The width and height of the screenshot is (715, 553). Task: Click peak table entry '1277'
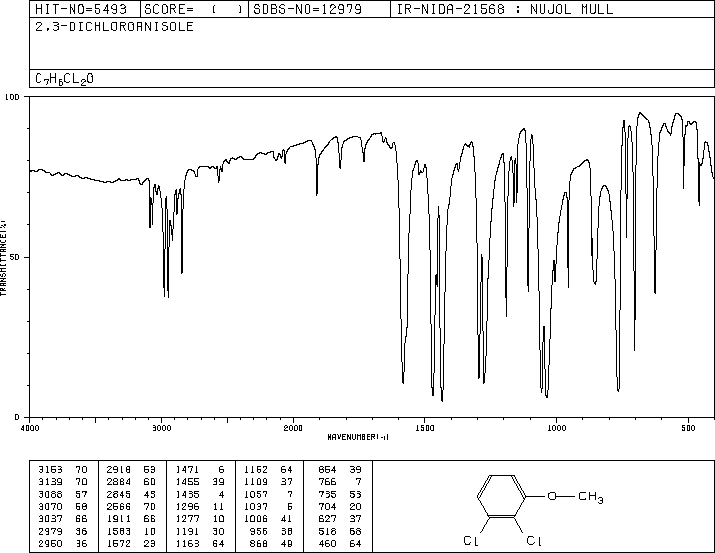point(187,519)
